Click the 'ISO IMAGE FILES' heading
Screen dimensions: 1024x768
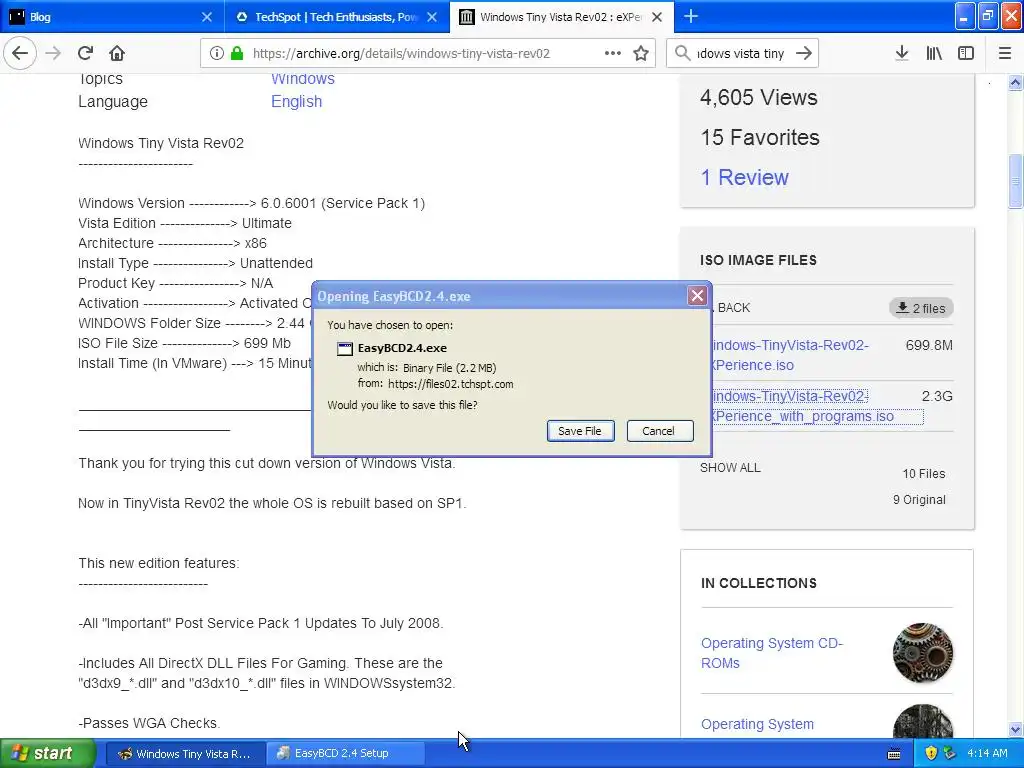(758, 260)
